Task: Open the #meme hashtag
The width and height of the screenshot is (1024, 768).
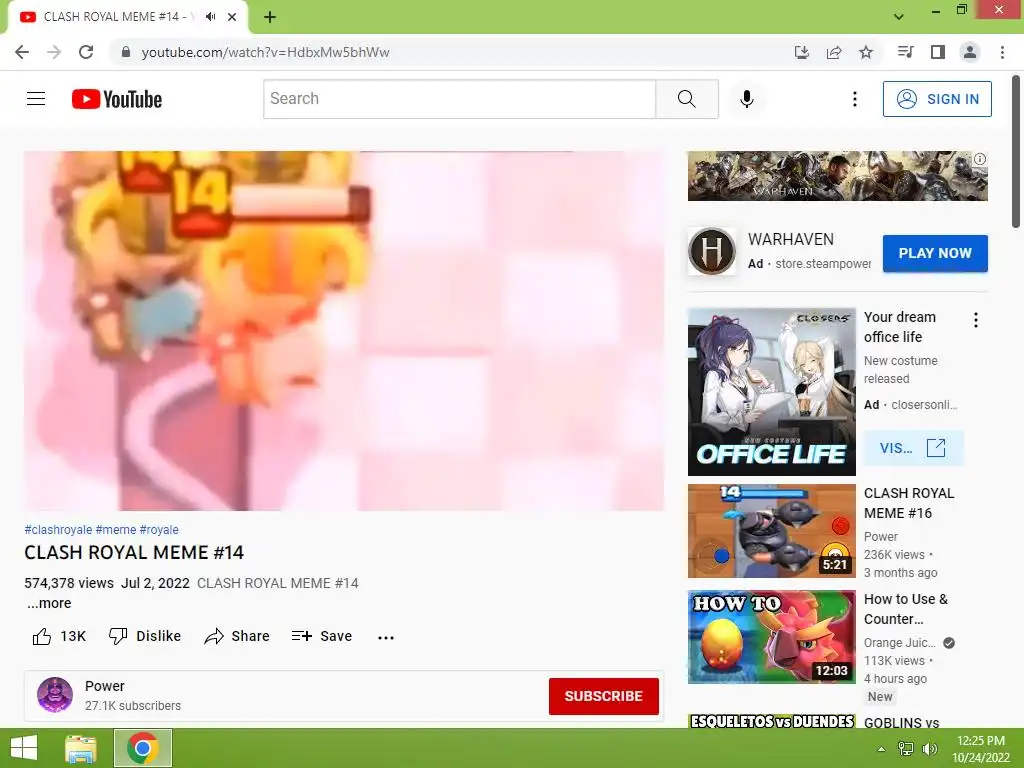Action: (x=116, y=530)
